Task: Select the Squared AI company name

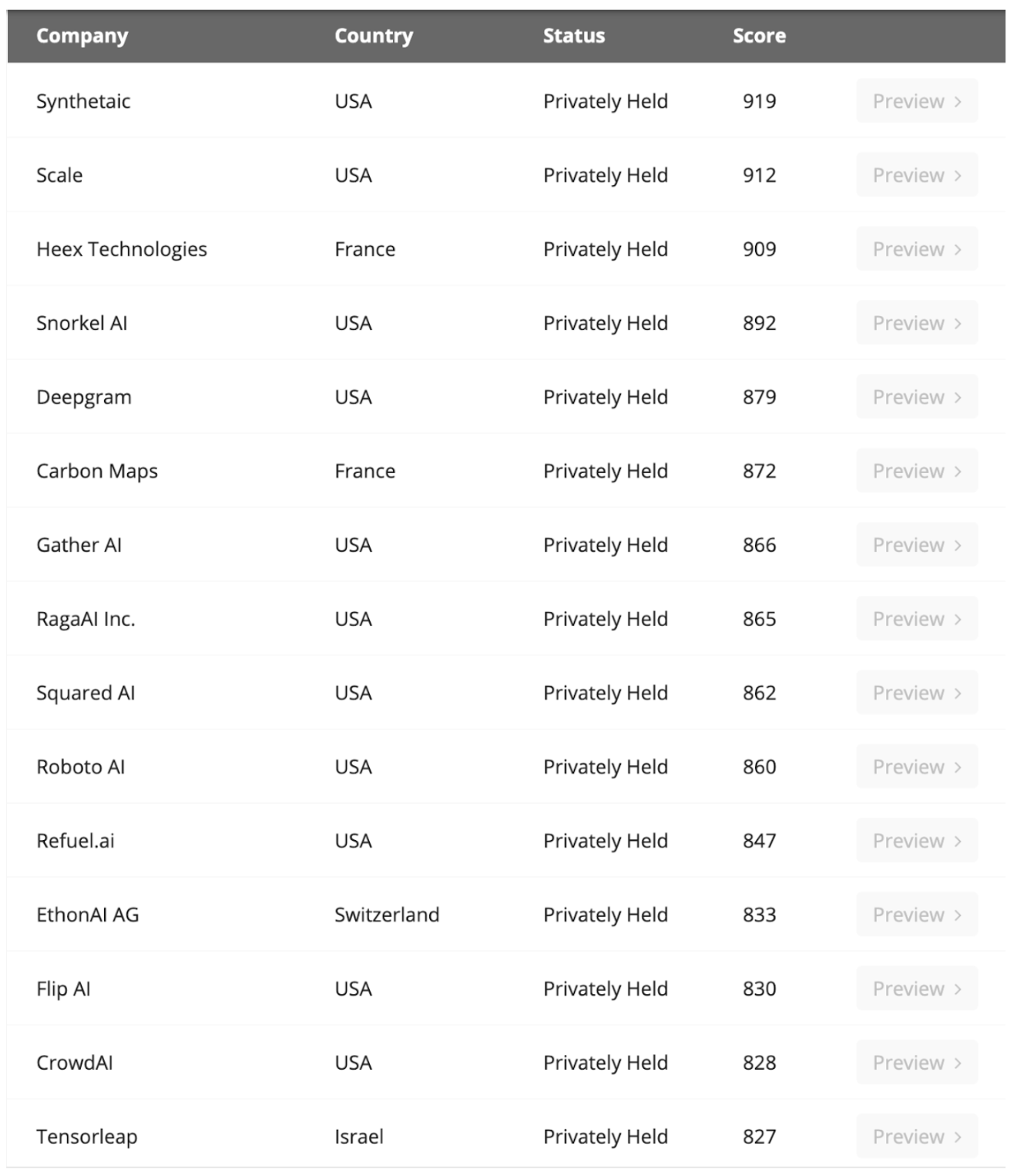Action: click(x=86, y=693)
